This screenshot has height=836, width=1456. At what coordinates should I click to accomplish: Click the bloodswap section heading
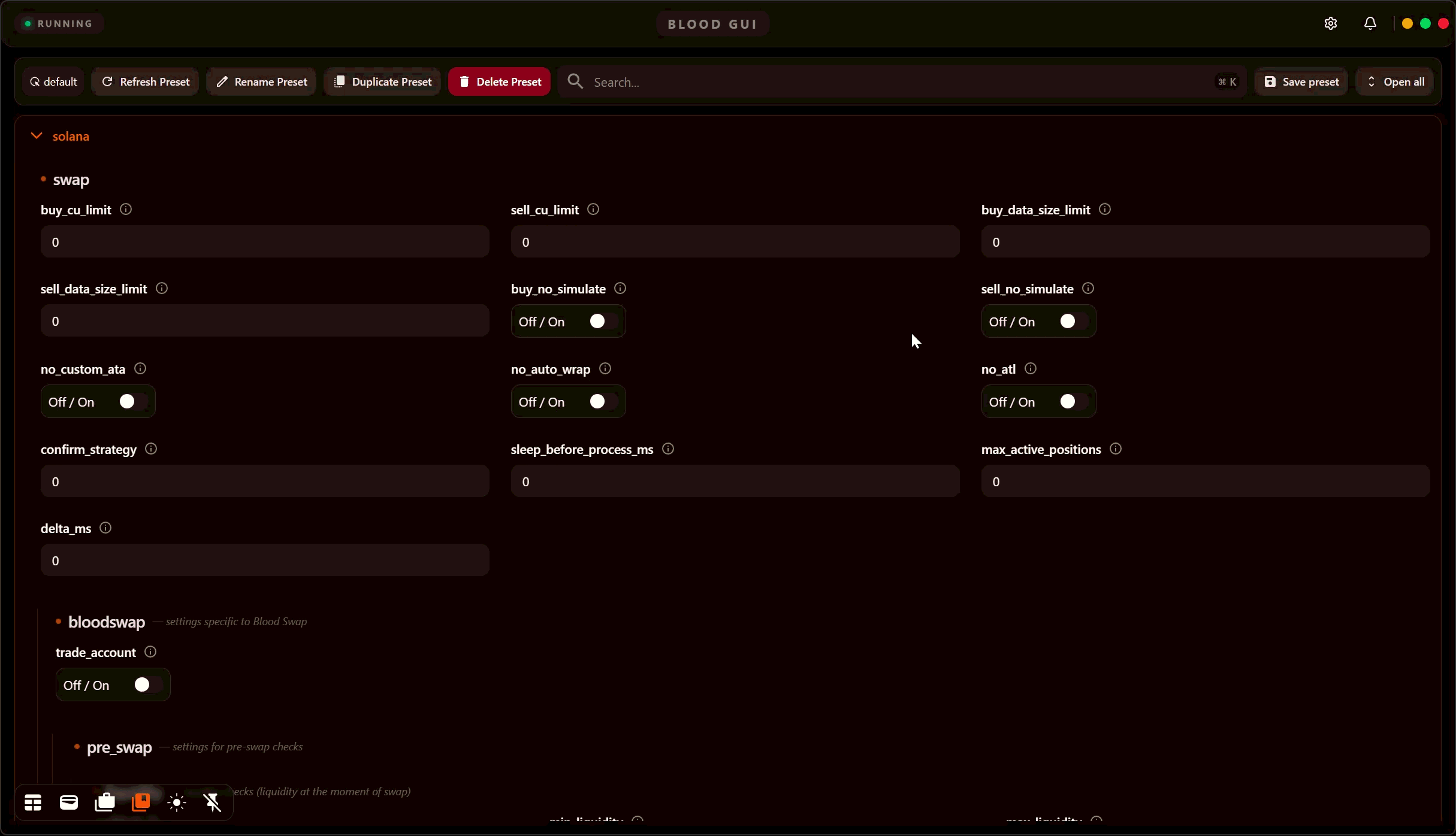click(x=107, y=622)
